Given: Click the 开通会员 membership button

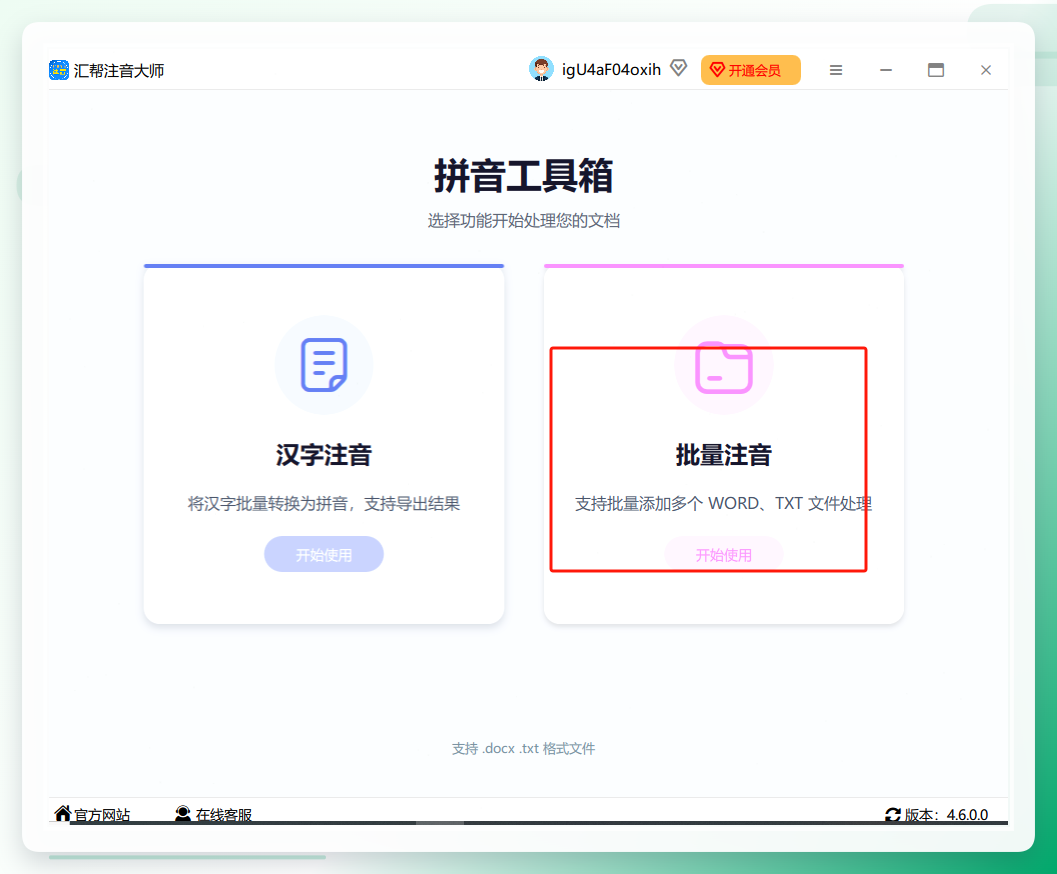Looking at the screenshot, I should click(x=750, y=70).
